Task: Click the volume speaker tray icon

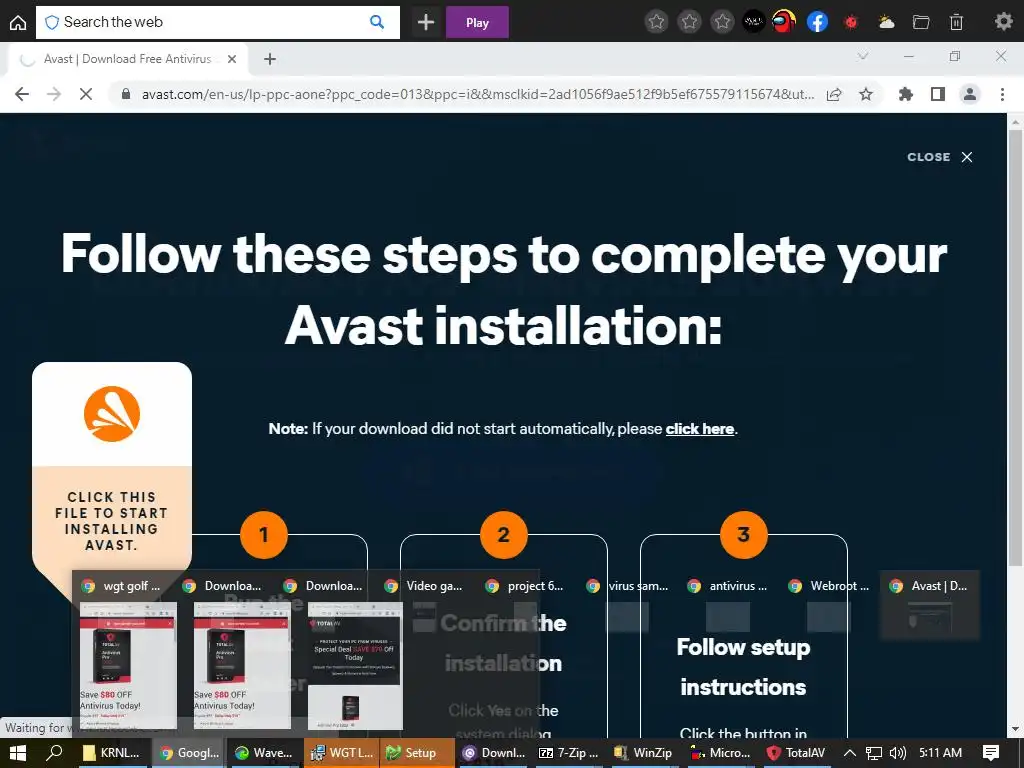Action: point(898,753)
